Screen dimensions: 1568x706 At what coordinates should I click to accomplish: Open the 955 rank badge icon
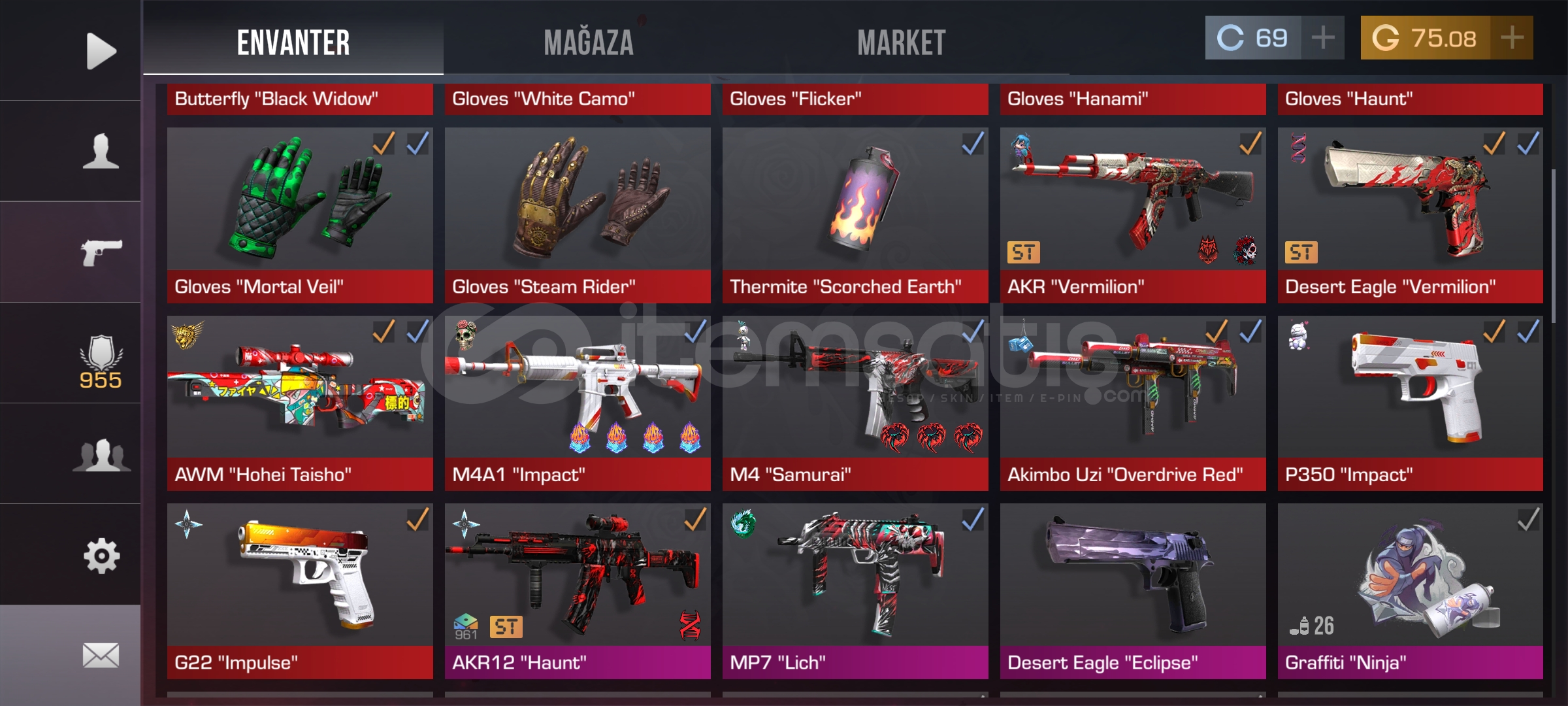[x=101, y=361]
